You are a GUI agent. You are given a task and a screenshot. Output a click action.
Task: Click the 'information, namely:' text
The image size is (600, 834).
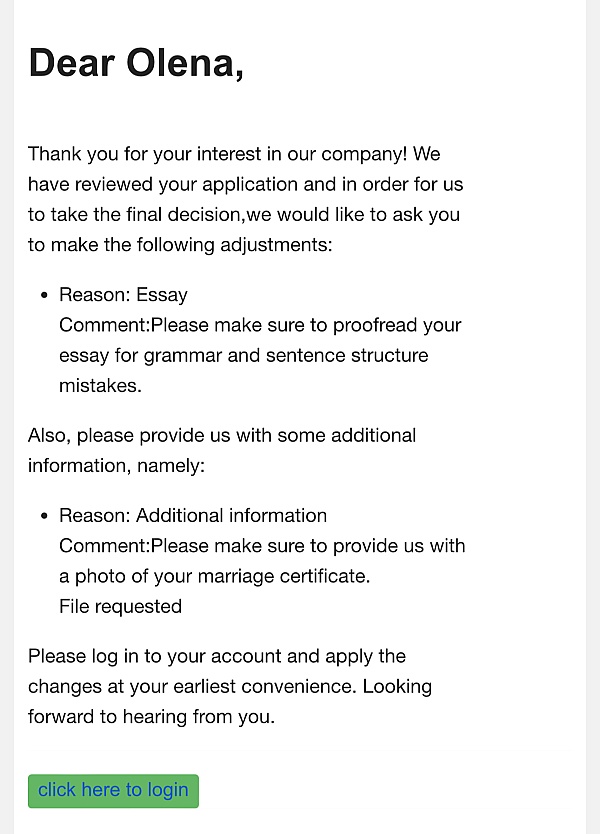pos(115,465)
